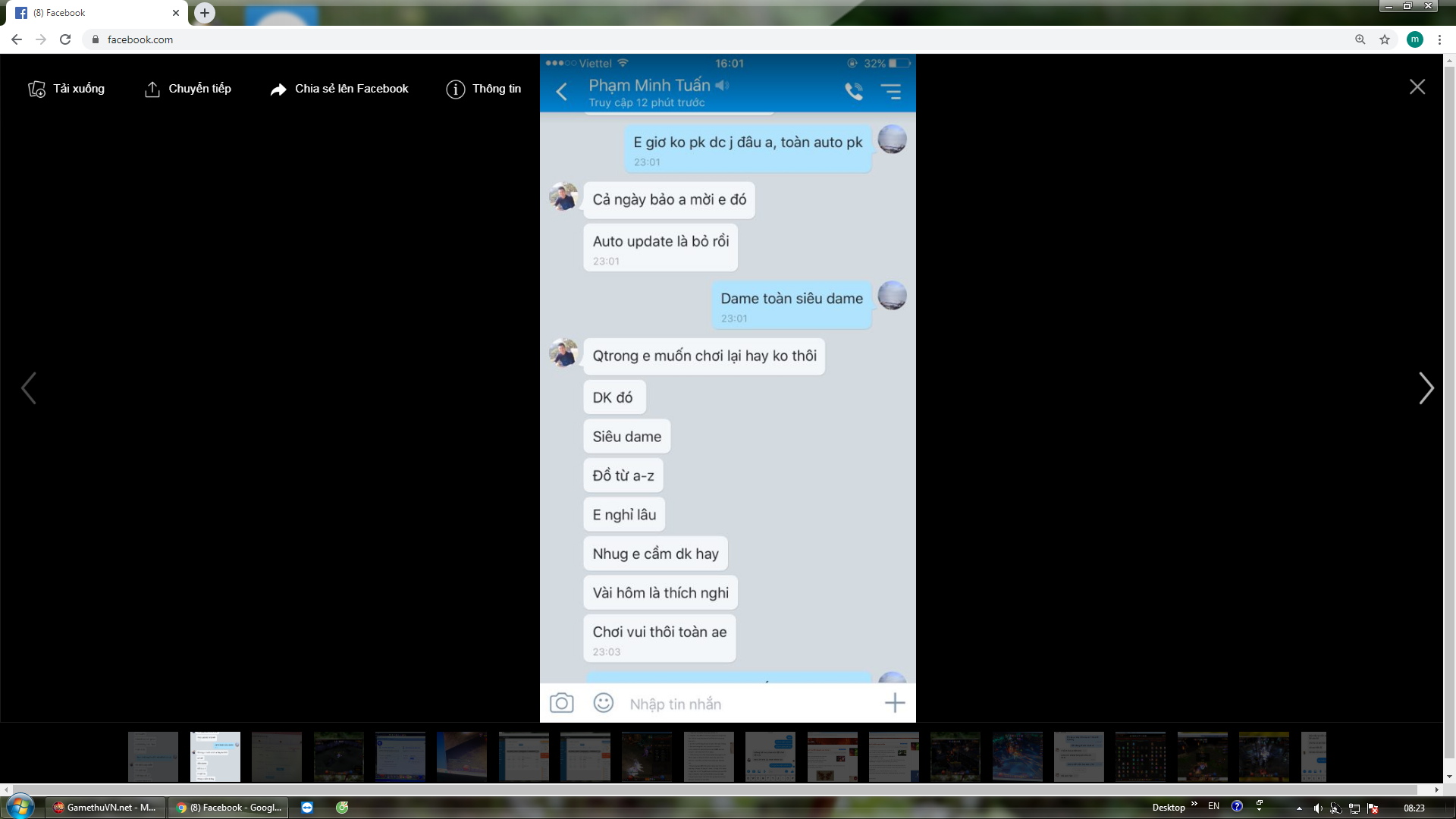Viewport: 1456px width, 819px height.
Task: Click the Tải xuống download icon
Action: tap(36, 89)
